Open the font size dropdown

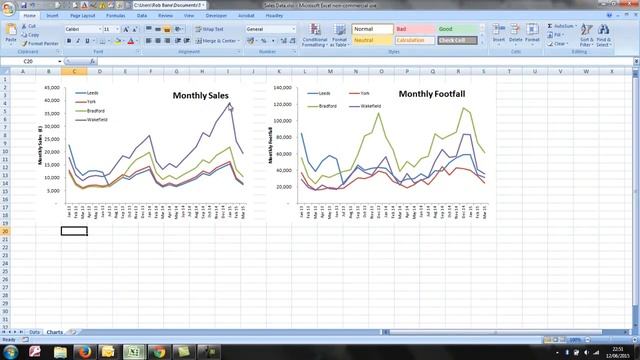pyautogui.click(x=118, y=29)
